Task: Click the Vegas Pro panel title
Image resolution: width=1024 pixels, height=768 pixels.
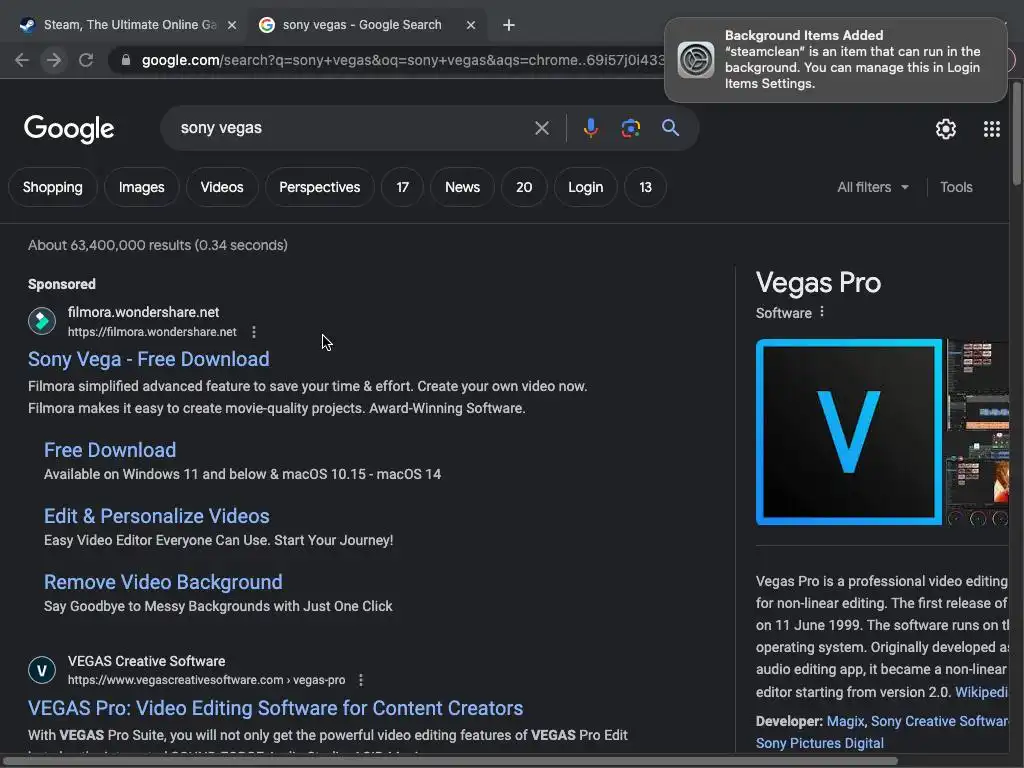Action: 818,283
